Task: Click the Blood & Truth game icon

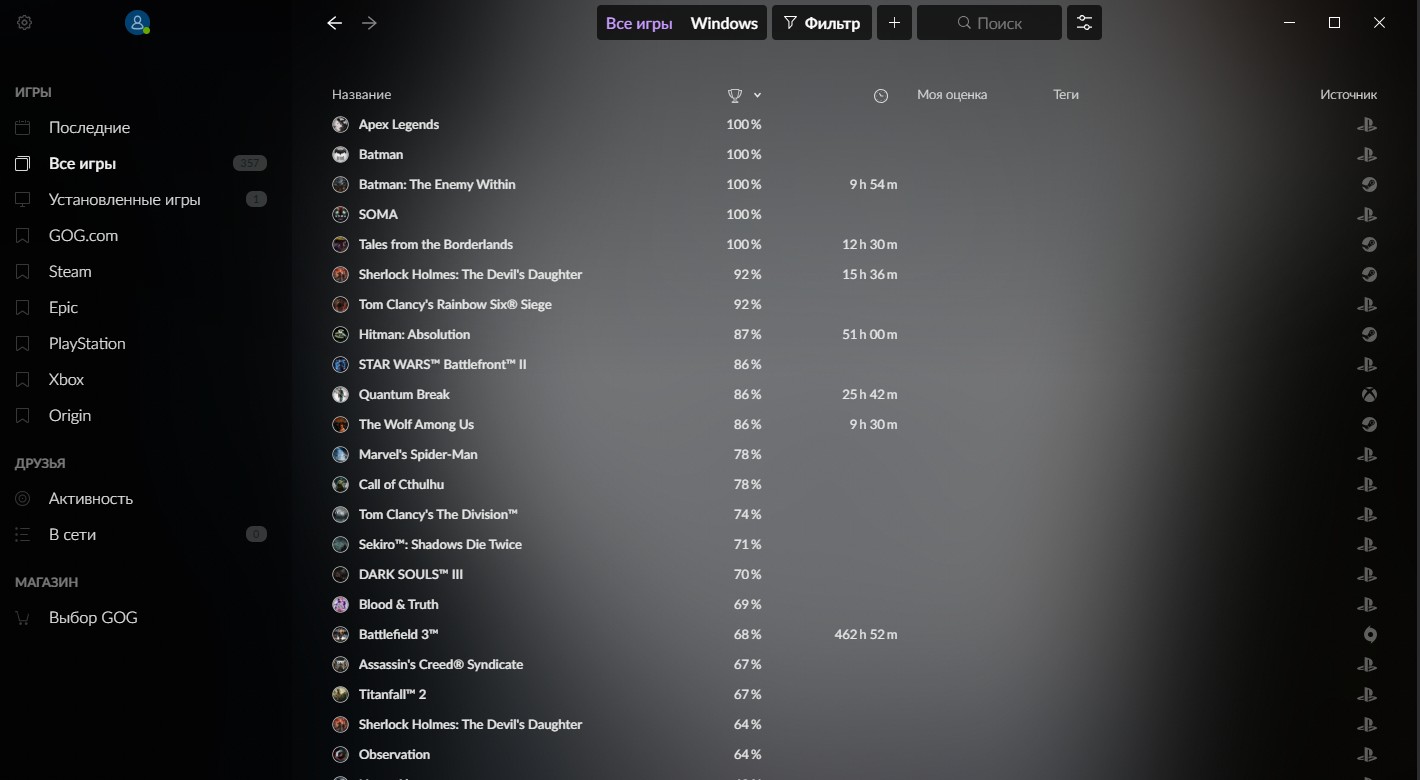Action: [x=340, y=605]
